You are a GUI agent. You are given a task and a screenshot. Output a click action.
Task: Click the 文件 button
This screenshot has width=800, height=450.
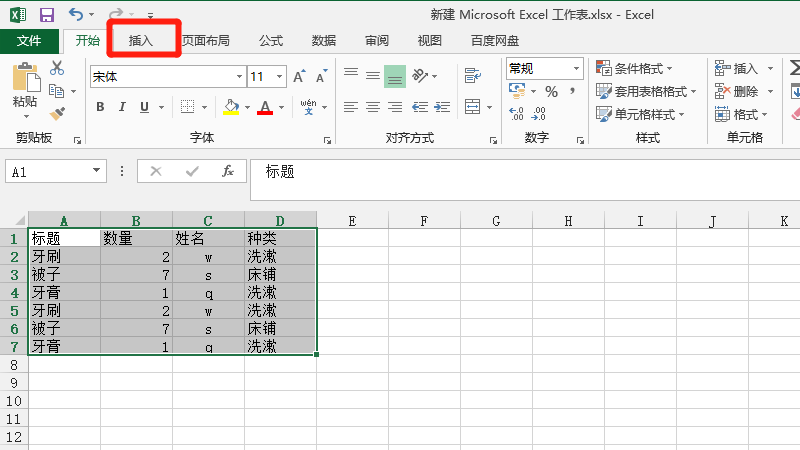tap(29, 40)
